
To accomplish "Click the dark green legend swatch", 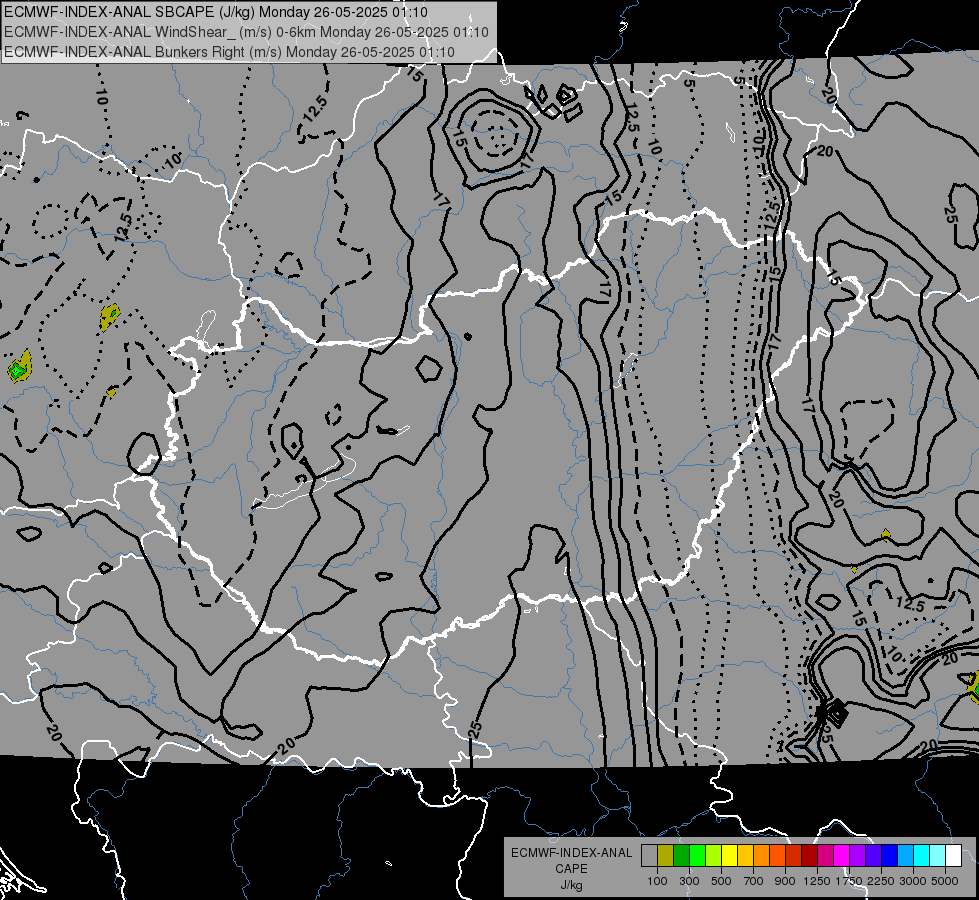I will [x=682, y=855].
